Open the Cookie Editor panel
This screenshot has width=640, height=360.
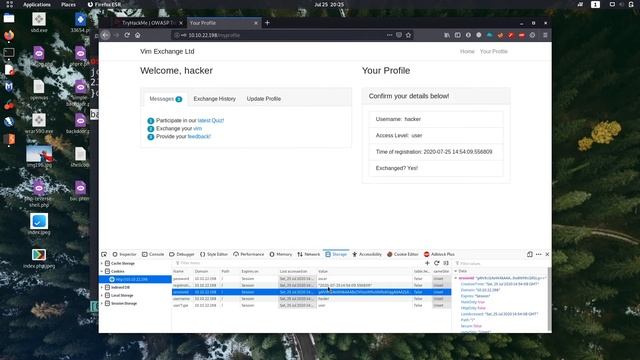(x=403, y=254)
